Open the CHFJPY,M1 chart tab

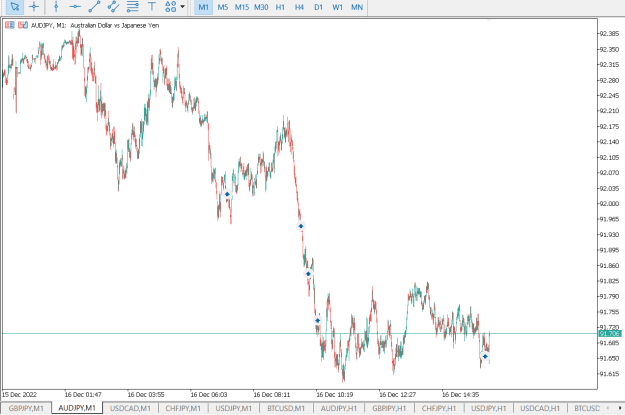click(x=183, y=408)
